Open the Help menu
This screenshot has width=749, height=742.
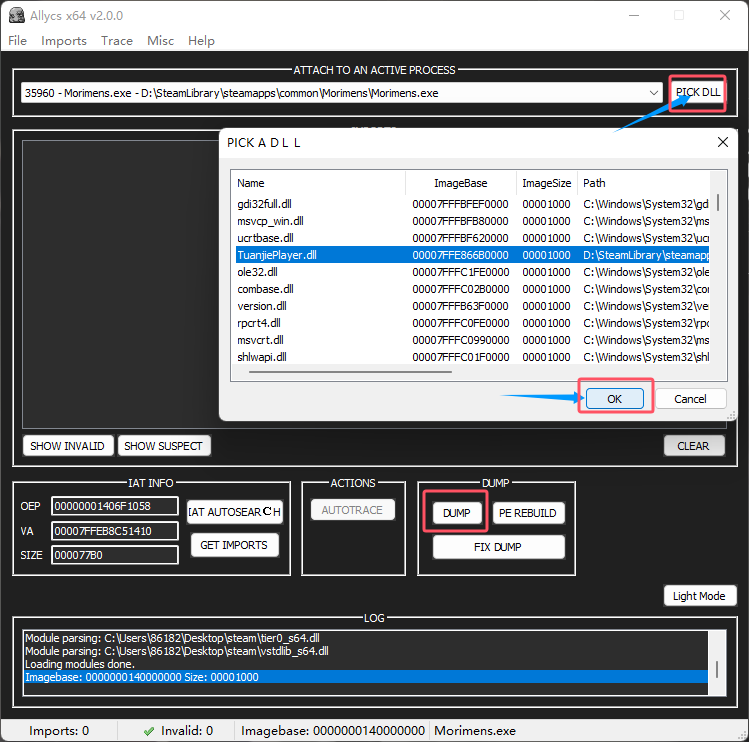tap(201, 41)
